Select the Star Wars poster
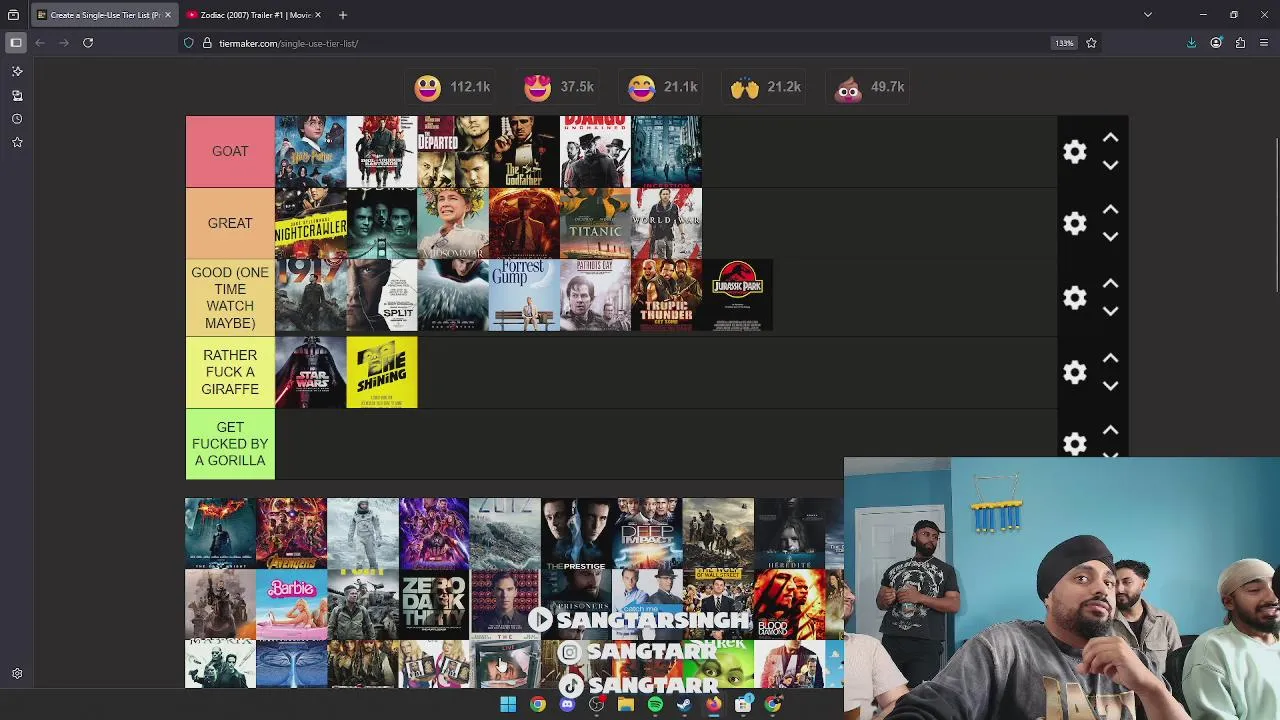 pyautogui.click(x=311, y=372)
